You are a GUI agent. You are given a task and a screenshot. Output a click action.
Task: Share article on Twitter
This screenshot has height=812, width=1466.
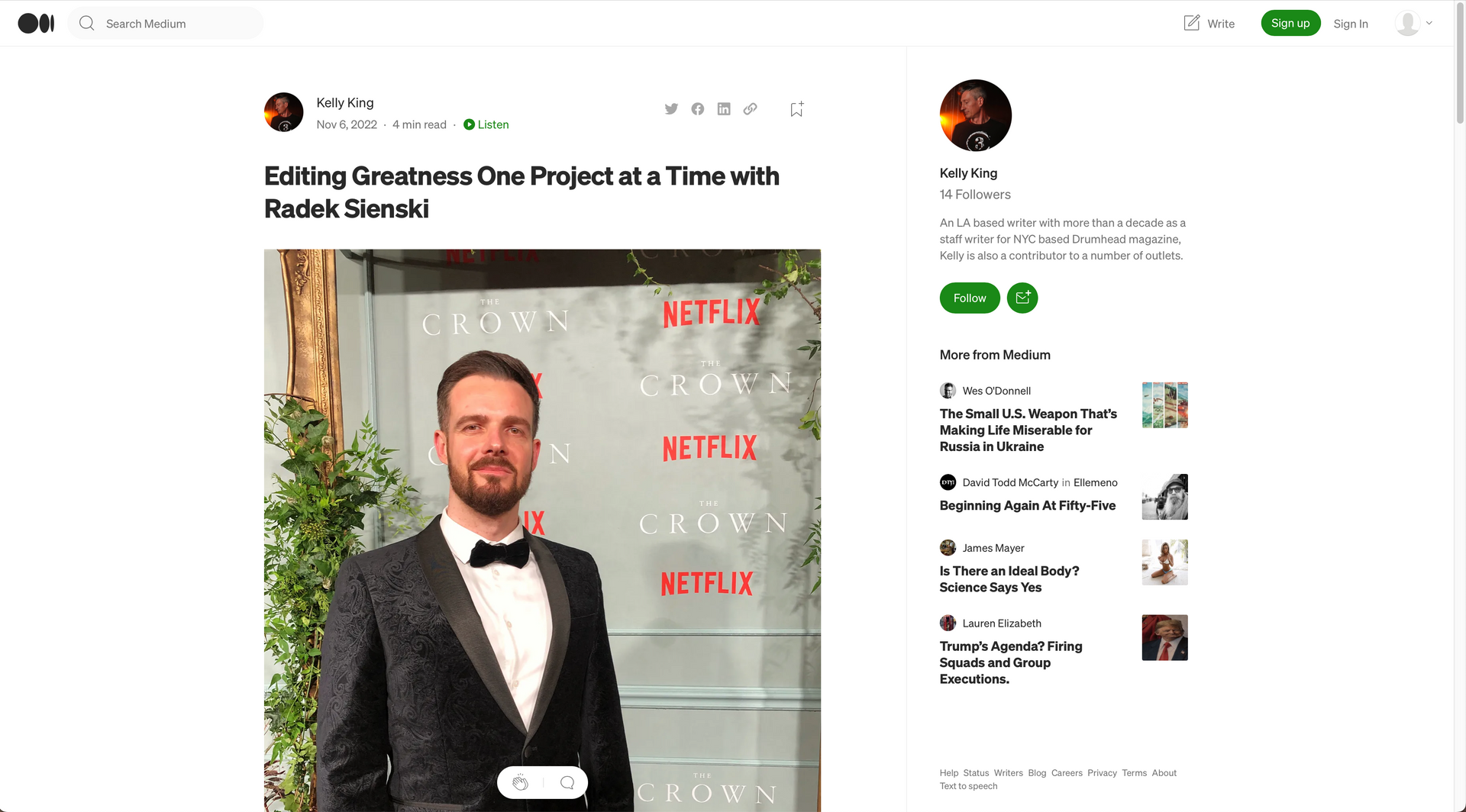pyautogui.click(x=671, y=108)
